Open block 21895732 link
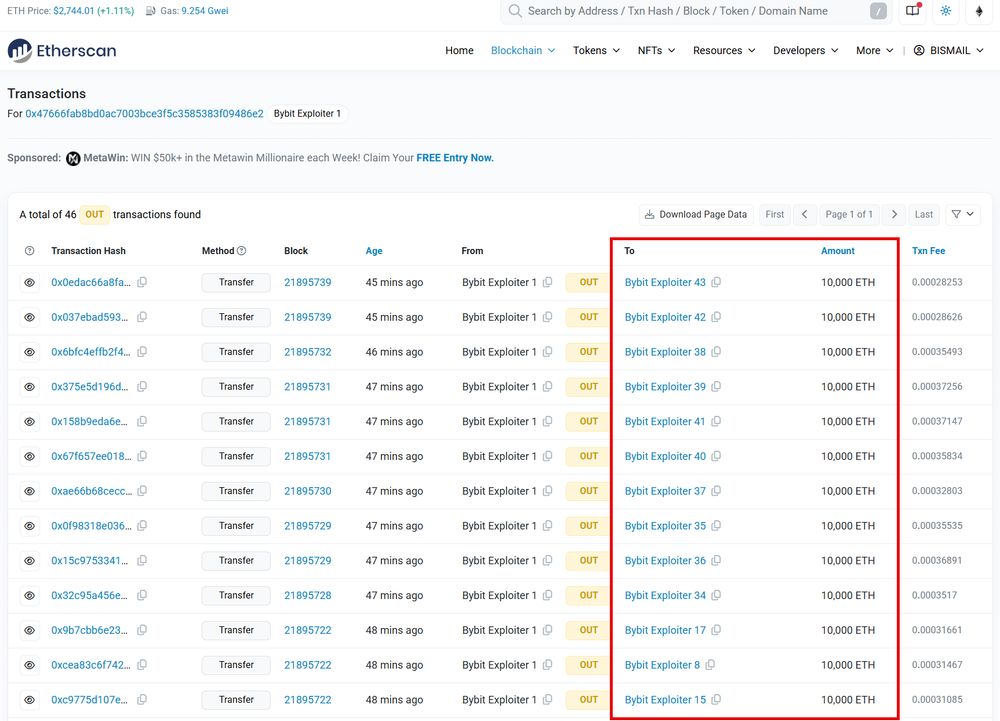The image size is (1000, 721). click(x=307, y=352)
